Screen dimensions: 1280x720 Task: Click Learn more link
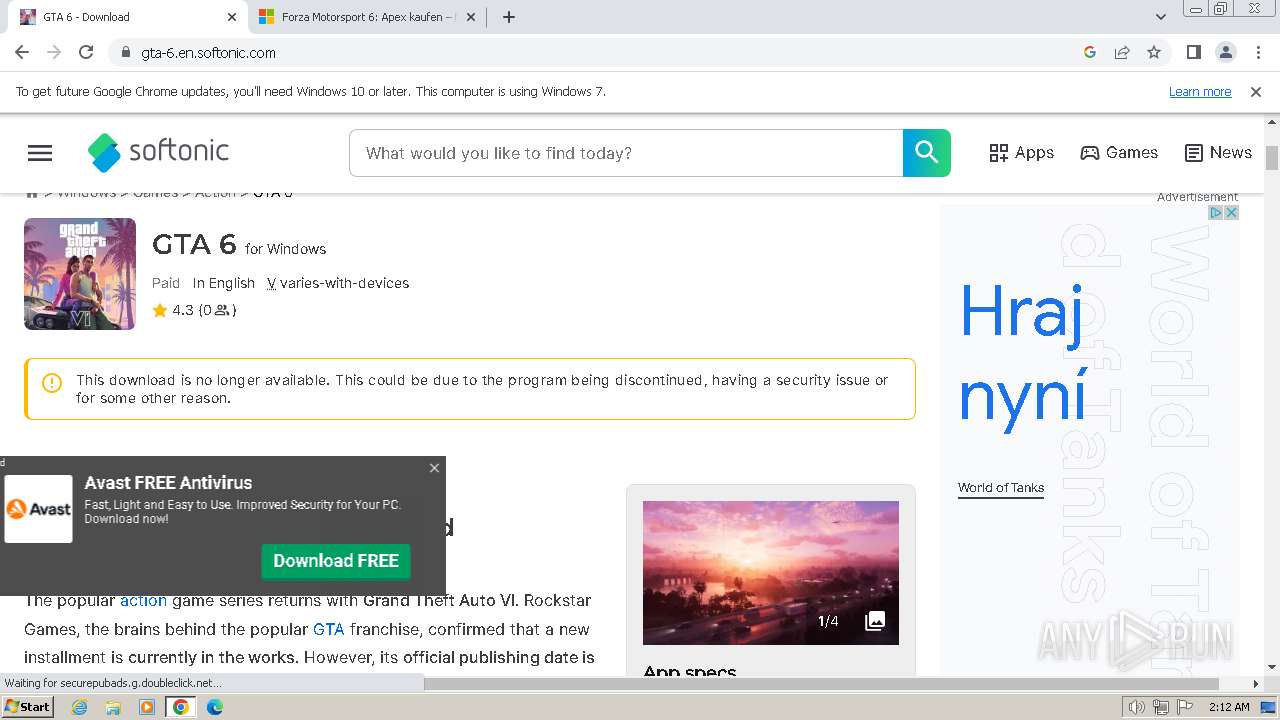coord(1200,92)
